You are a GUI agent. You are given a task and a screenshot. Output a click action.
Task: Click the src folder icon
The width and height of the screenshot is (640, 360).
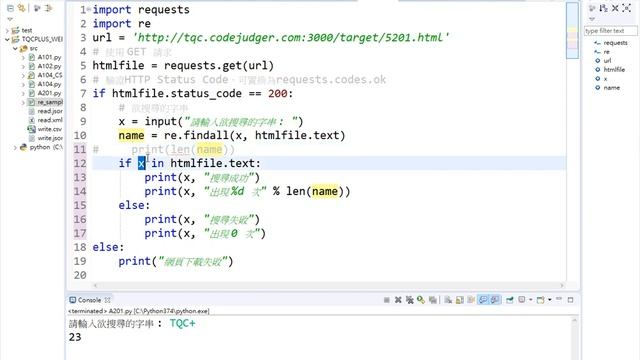[x=23, y=49]
